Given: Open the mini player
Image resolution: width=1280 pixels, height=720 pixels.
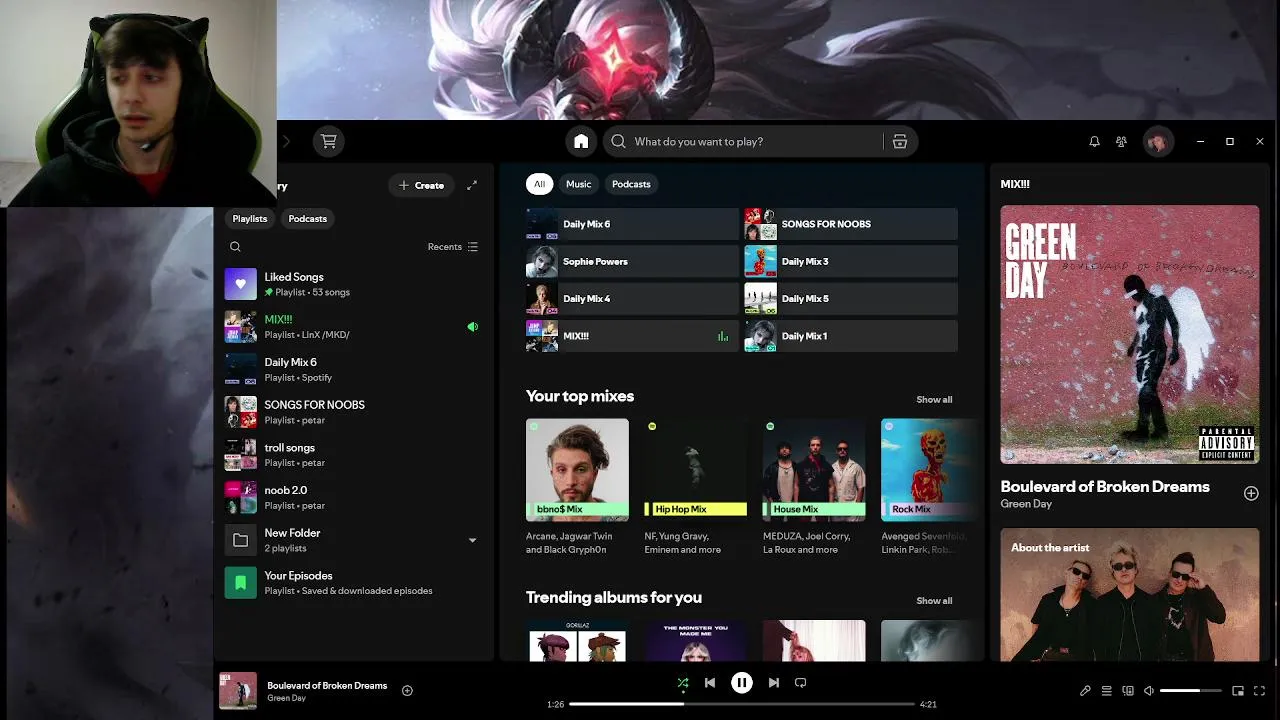Looking at the screenshot, I should coord(1238,691).
